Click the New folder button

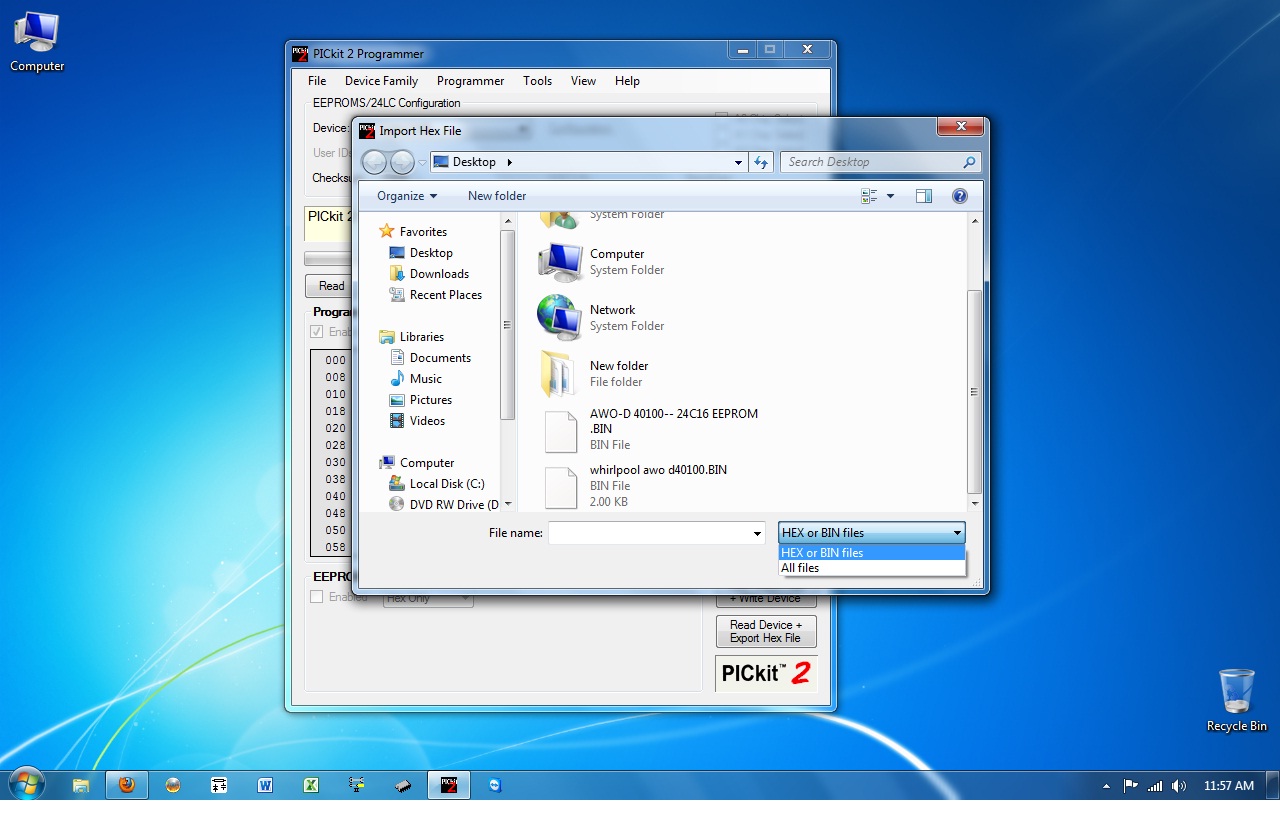(497, 196)
